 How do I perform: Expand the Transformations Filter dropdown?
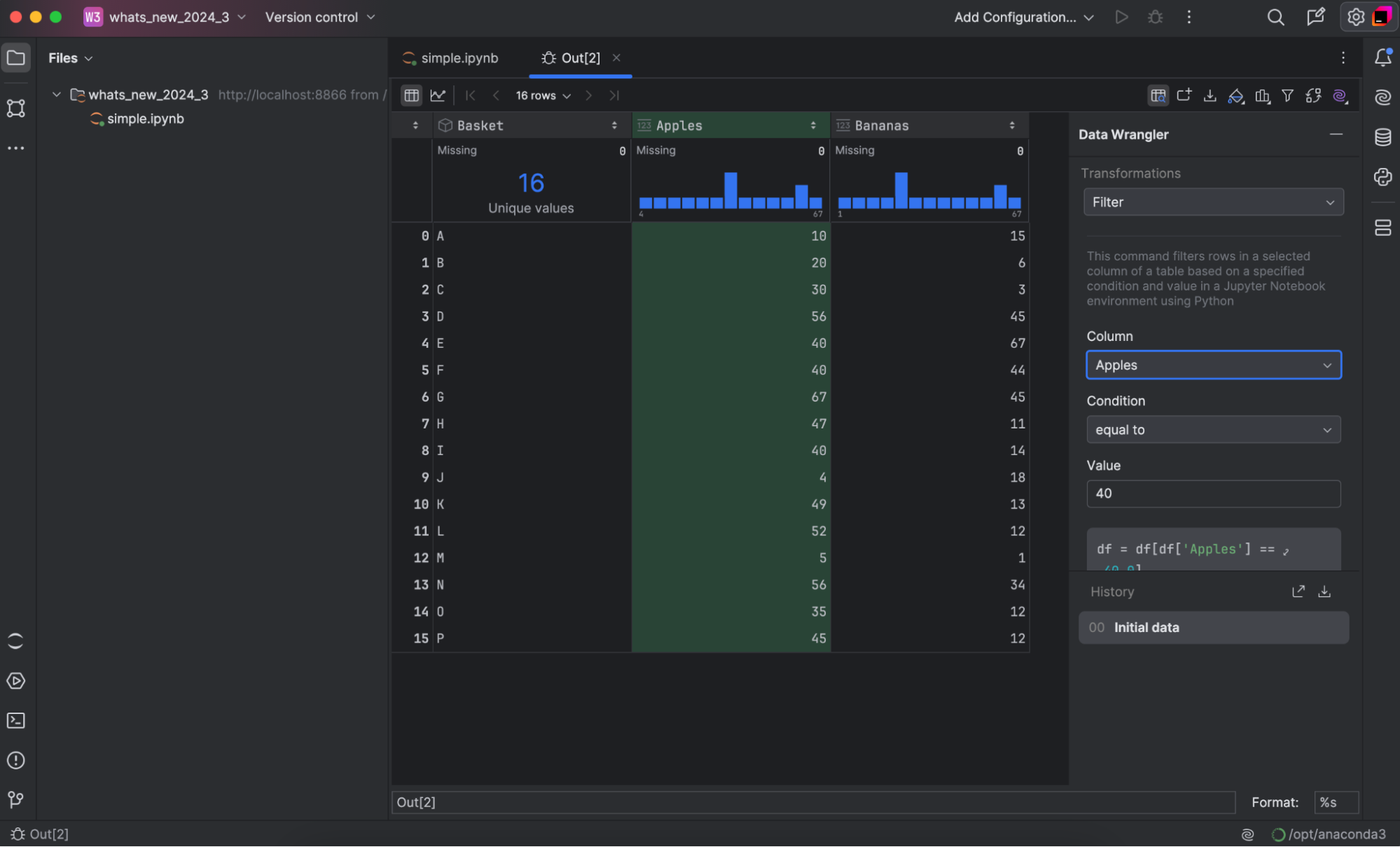pyautogui.click(x=1213, y=202)
